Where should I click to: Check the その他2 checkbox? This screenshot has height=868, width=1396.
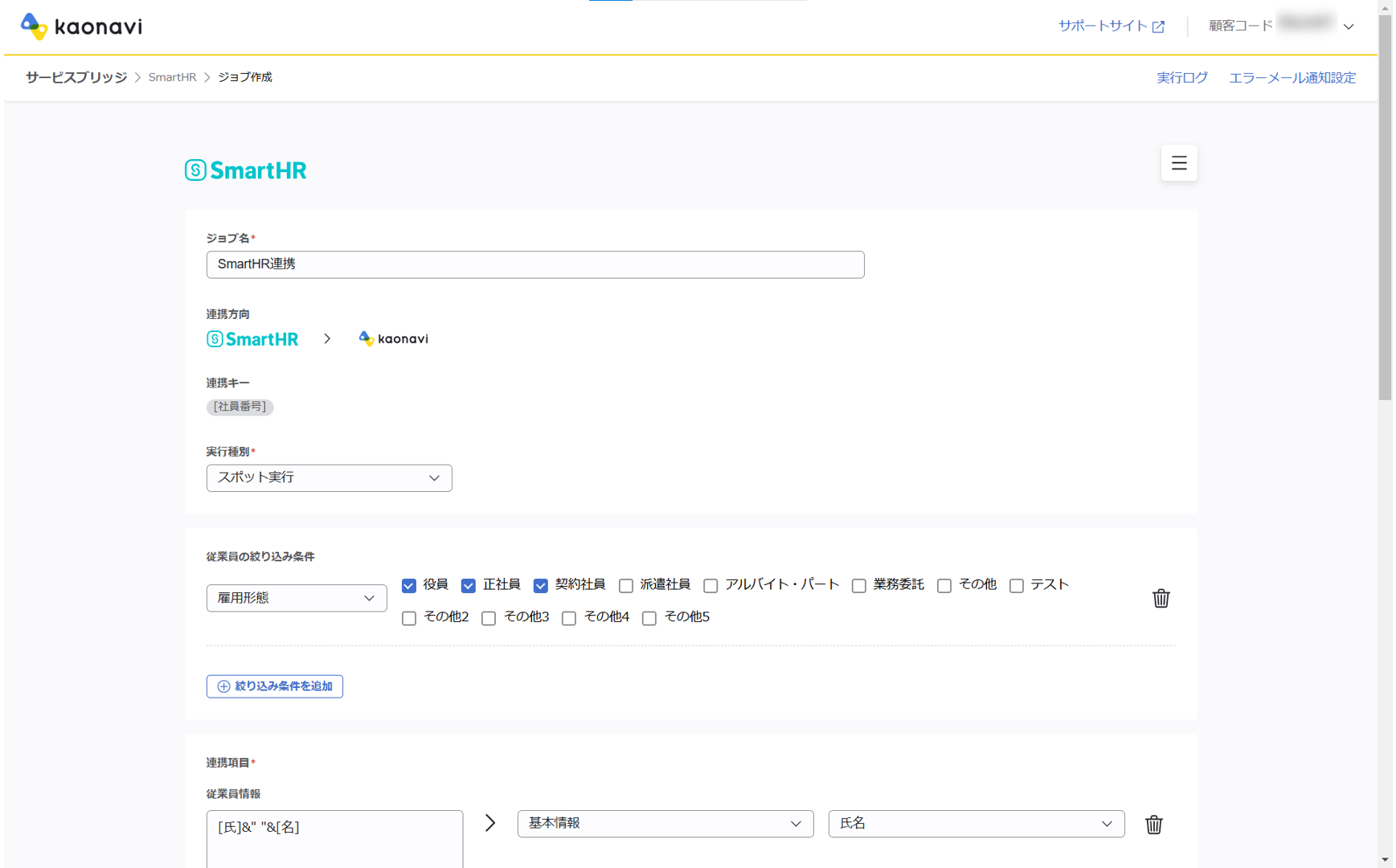tap(409, 618)
